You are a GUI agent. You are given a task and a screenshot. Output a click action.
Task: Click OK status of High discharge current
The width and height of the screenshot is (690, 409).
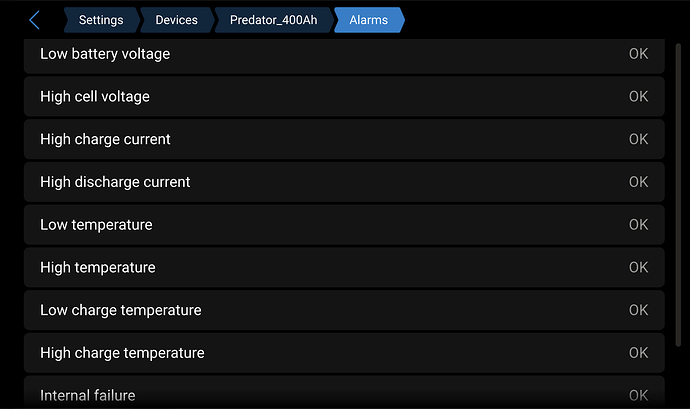coord(638,182)
